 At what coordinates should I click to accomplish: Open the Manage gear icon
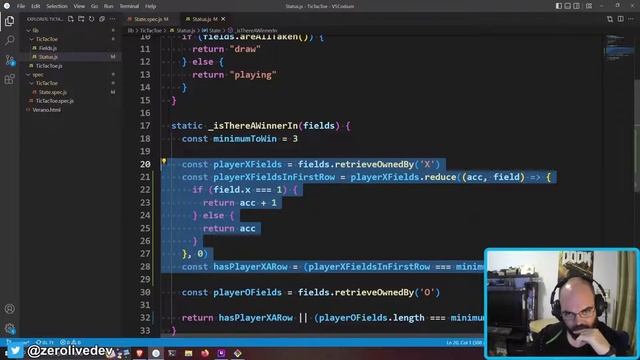point(9,328)
